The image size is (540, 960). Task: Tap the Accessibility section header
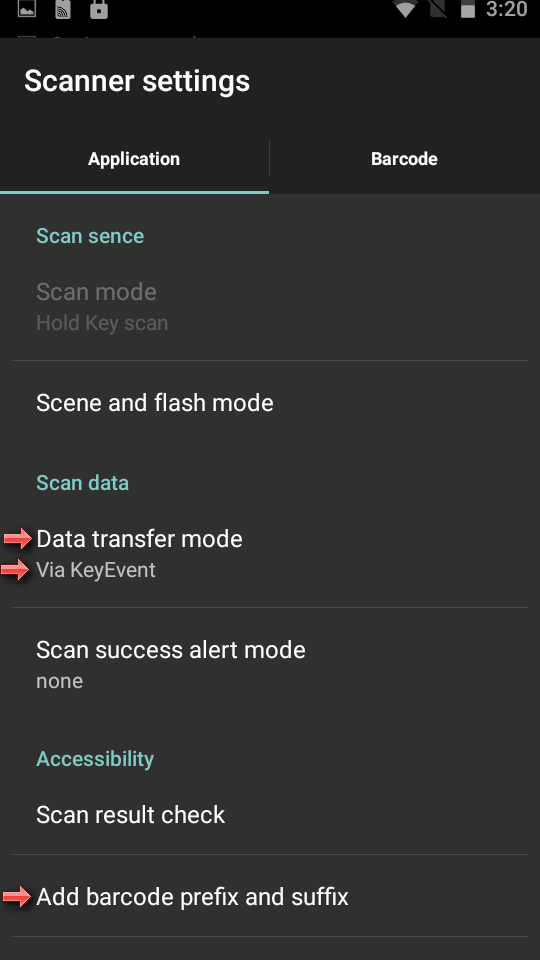point(95,759)
